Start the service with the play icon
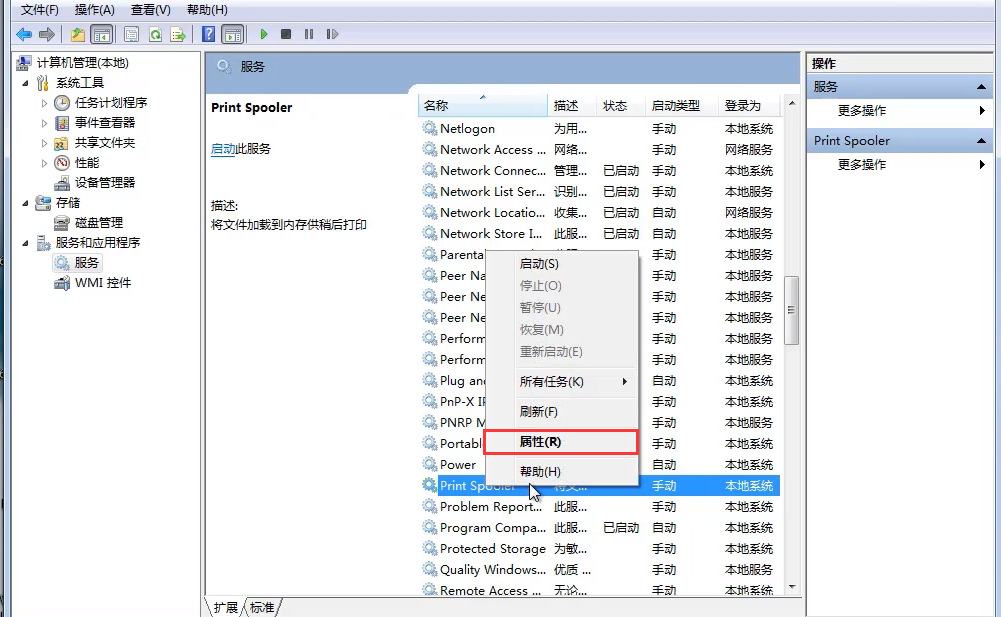Image resolution: width=1001 pixels, height=617 pixels. pos(264,34)
